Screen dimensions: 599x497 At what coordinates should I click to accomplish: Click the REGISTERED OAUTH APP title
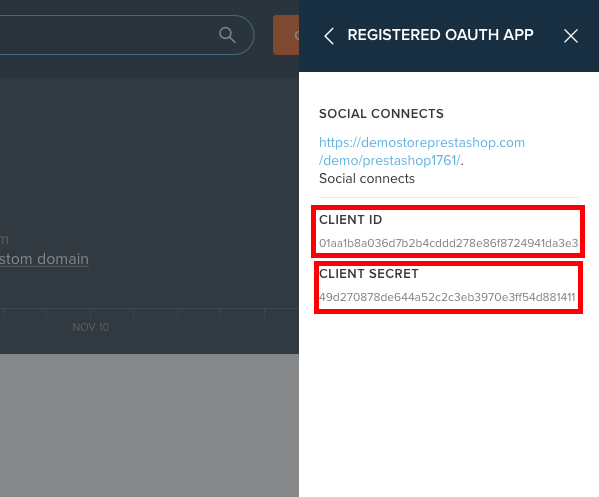point(440,35)
